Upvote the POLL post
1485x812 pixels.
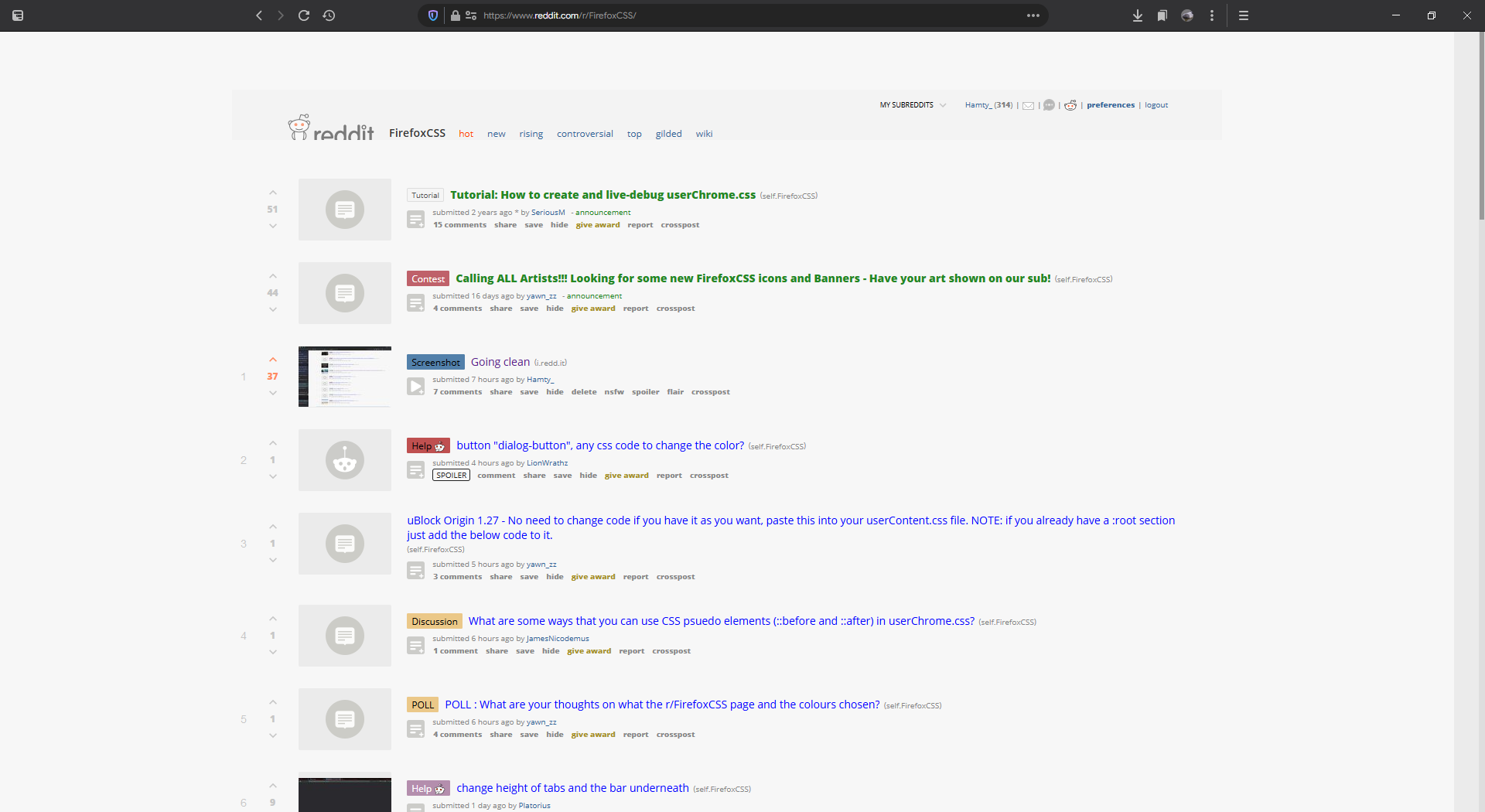(273, 702)
